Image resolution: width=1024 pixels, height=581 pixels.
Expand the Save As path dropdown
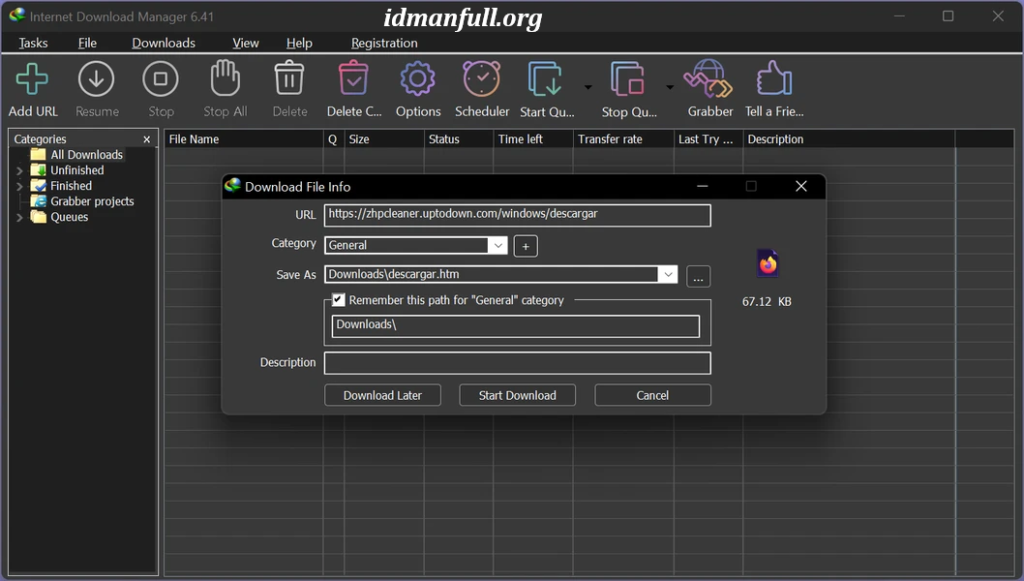coord(667,274)
